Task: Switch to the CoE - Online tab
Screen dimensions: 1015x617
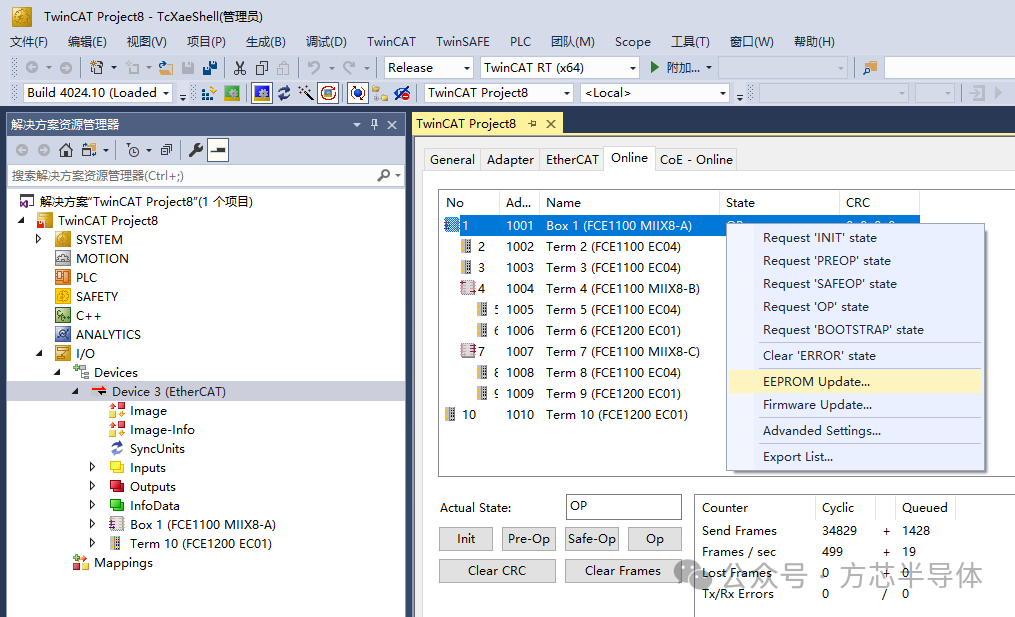Action: [696, 159]
